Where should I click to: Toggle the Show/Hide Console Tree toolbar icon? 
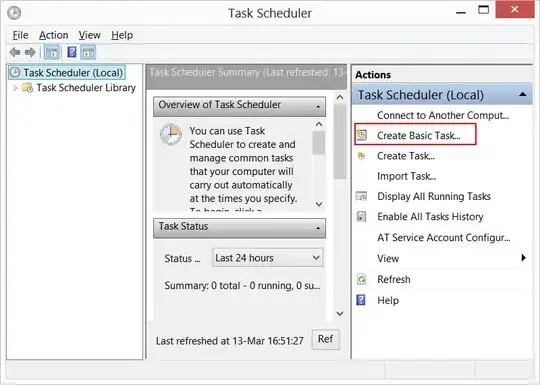click(x=52, y=53)
